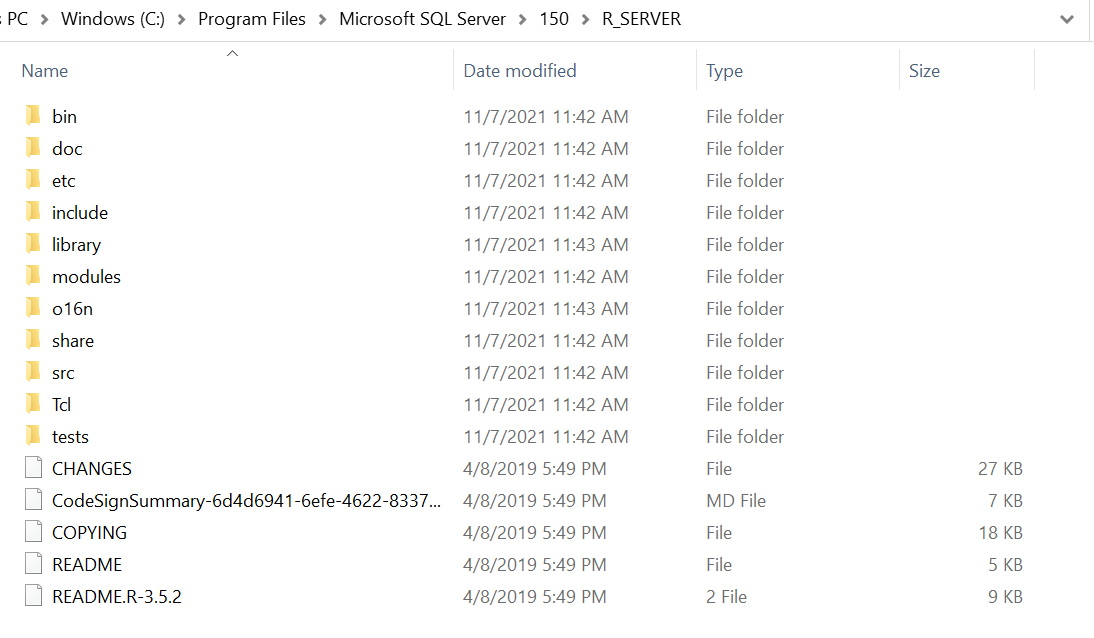Select the tests folder icon
This screenshot has width=1094, height=638.
click(x=33, y=436)
